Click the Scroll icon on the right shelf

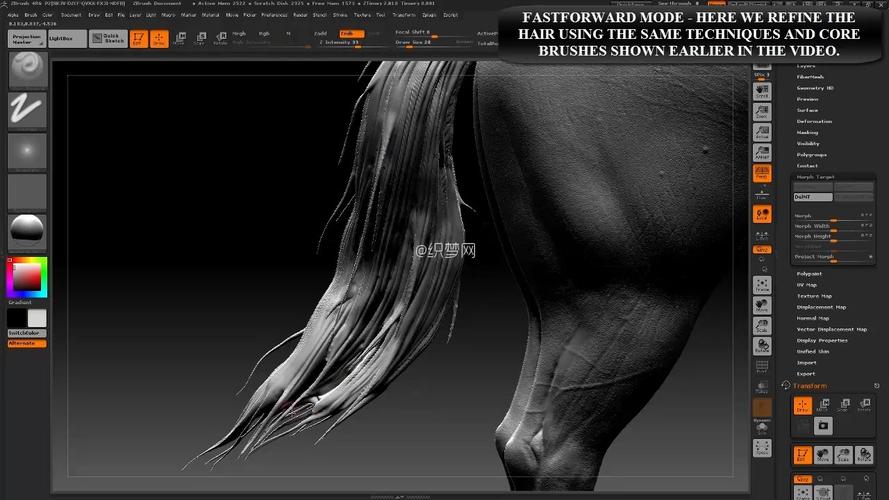[762, 91]
